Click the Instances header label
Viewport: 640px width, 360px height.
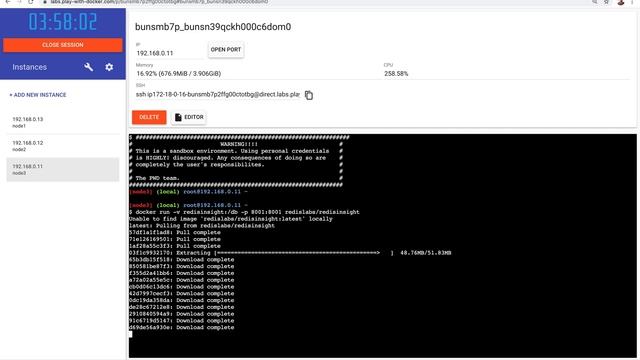tap(29, 67)
